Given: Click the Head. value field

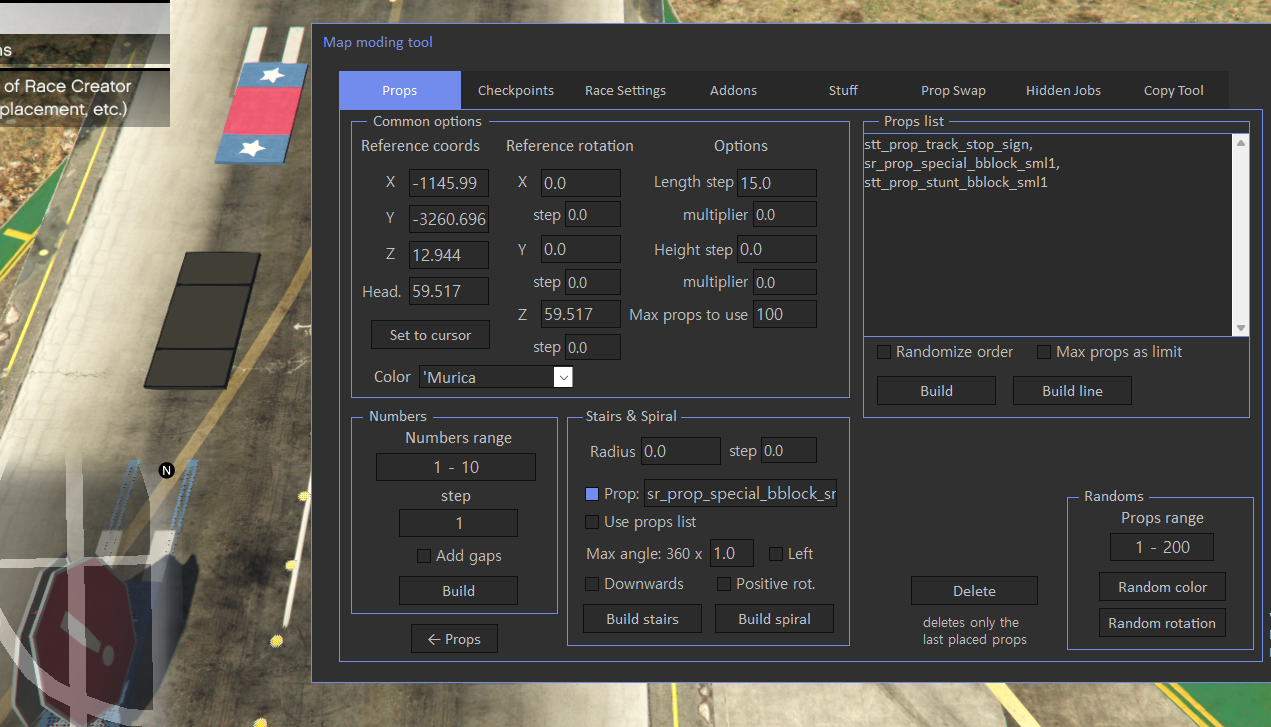Looking at the screenshot, I should point(449,291).
